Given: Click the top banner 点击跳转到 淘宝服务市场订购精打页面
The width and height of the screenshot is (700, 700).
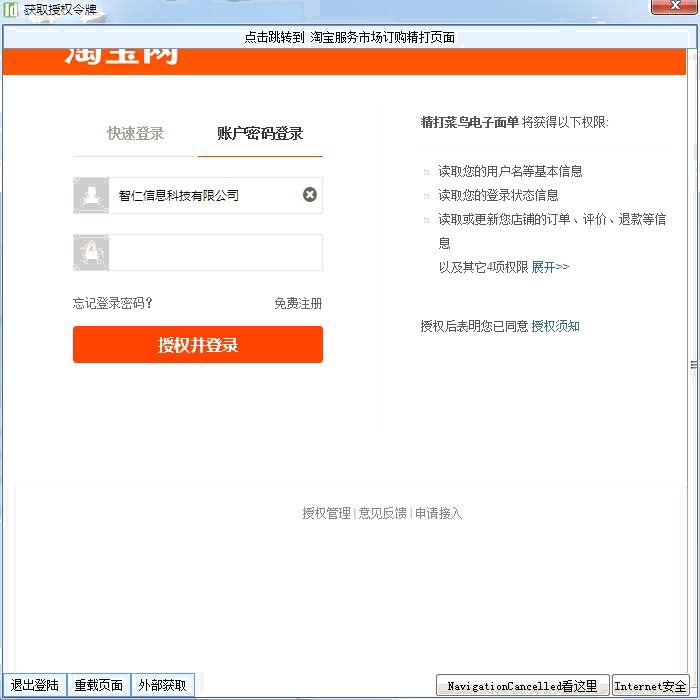Looking at the screenshot, I should pyautogui.click(x=350, y=37).
